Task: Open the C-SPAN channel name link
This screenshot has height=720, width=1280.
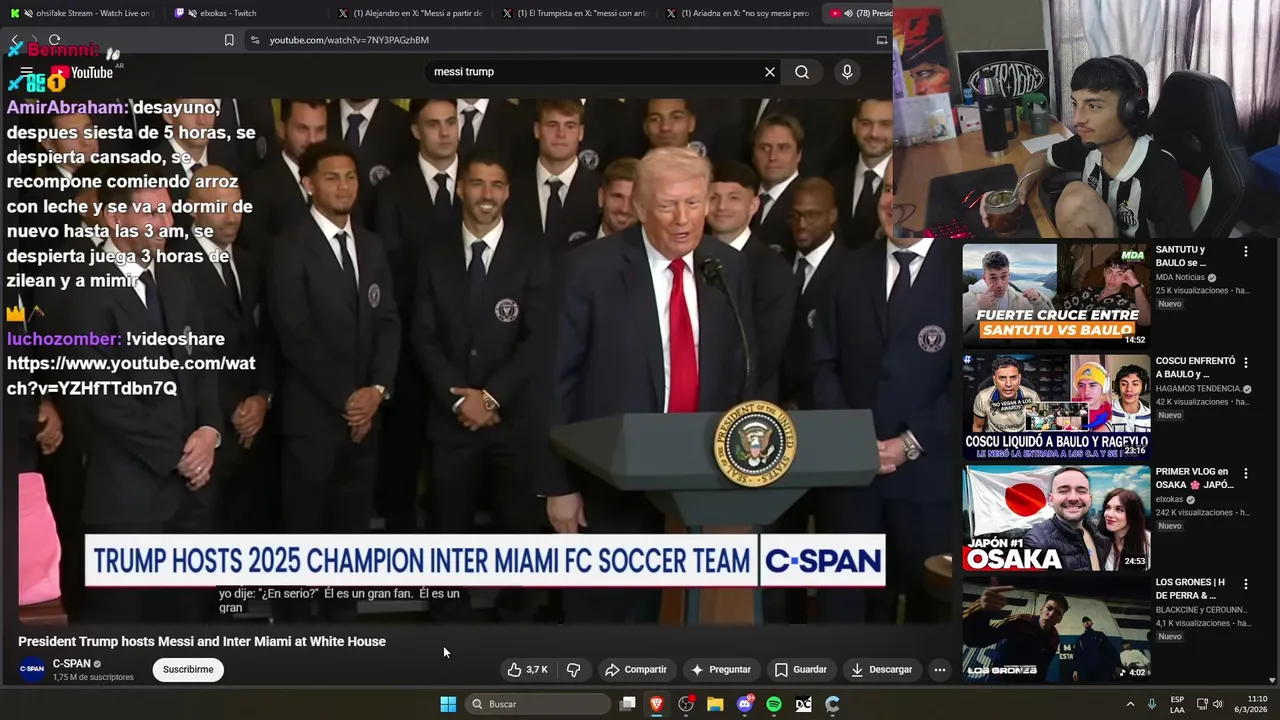Action: (x=72, y=664)
